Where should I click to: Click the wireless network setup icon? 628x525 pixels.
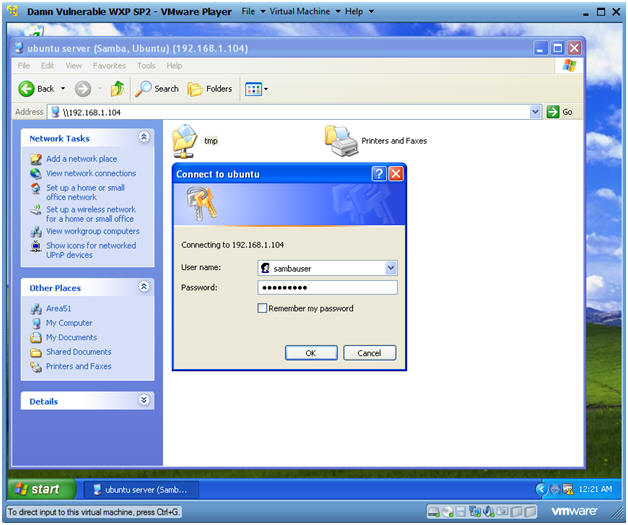pos(36,209)
